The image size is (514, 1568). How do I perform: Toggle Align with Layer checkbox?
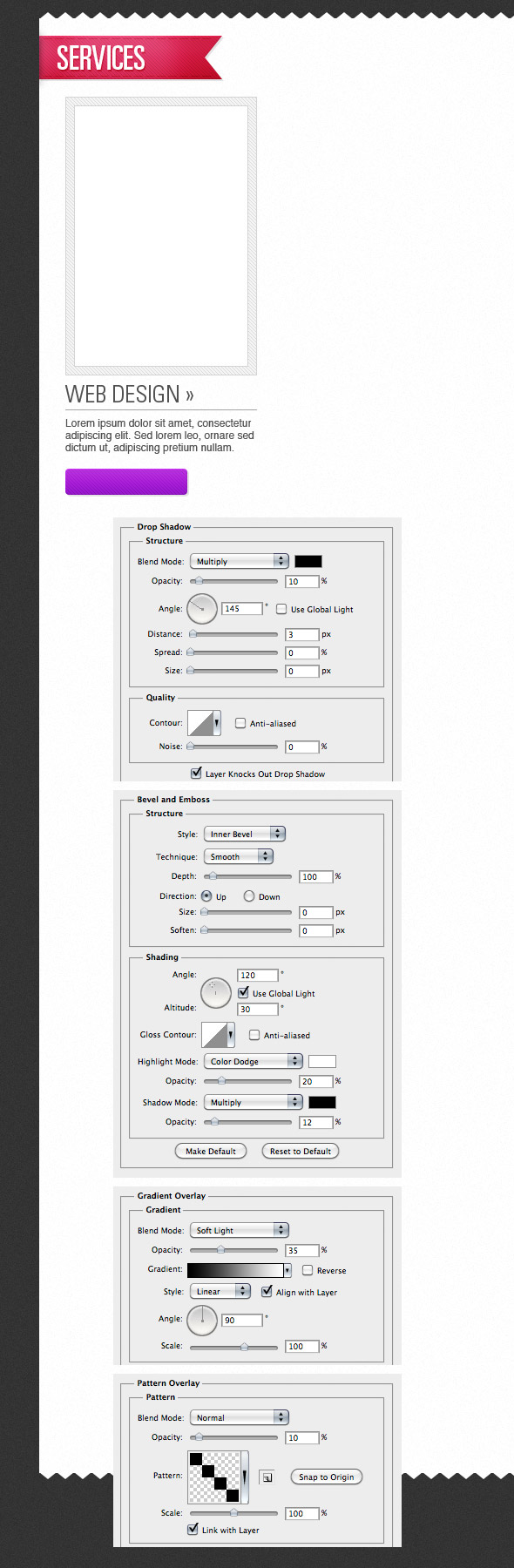click(267, 1291)
